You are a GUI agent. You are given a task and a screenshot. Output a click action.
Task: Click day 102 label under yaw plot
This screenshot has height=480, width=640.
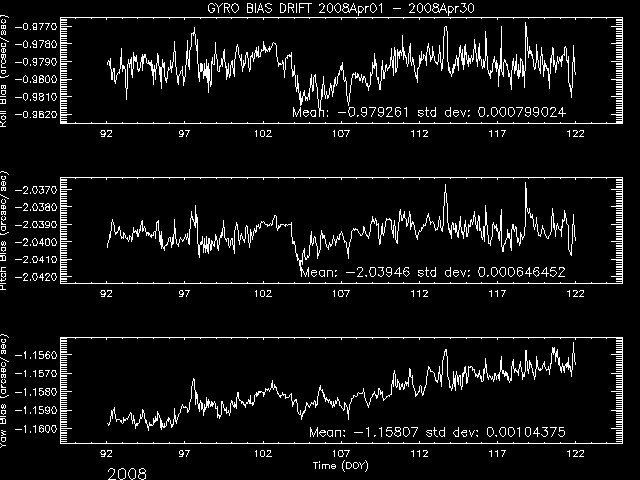click(262, 453)
